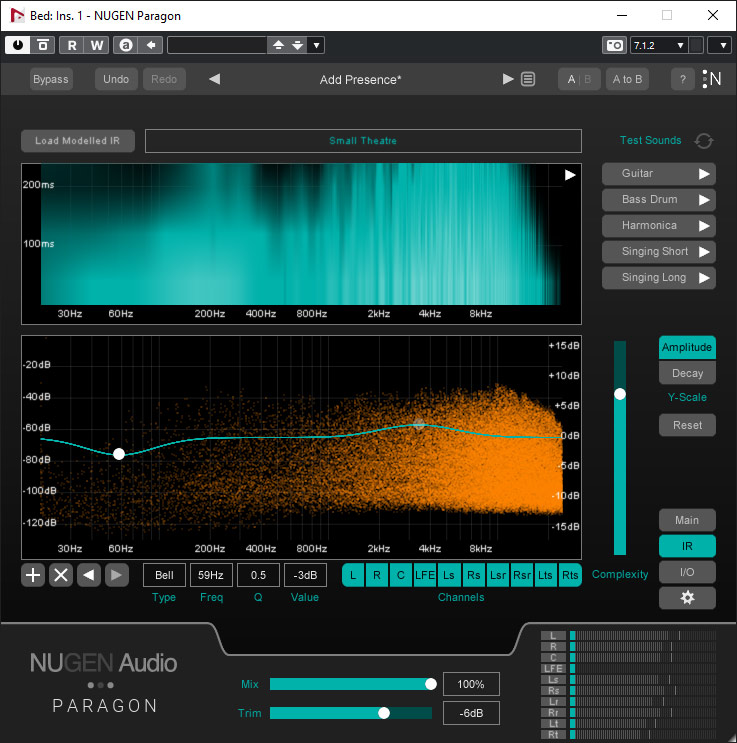Toggle the LFE channel button
Image resolution: width=737 pixels, height=743 pixels.
pos(425,575)
